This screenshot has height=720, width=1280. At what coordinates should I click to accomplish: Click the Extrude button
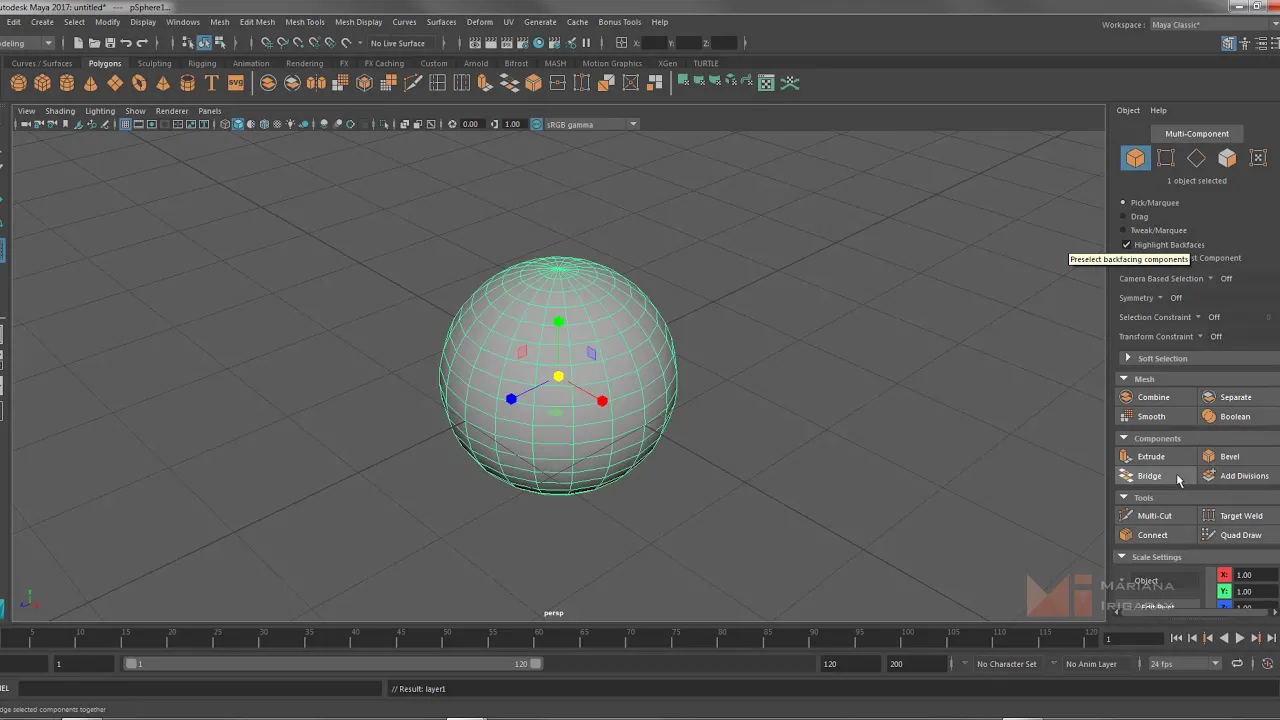pyautogui.click(x=1156, y=456)
